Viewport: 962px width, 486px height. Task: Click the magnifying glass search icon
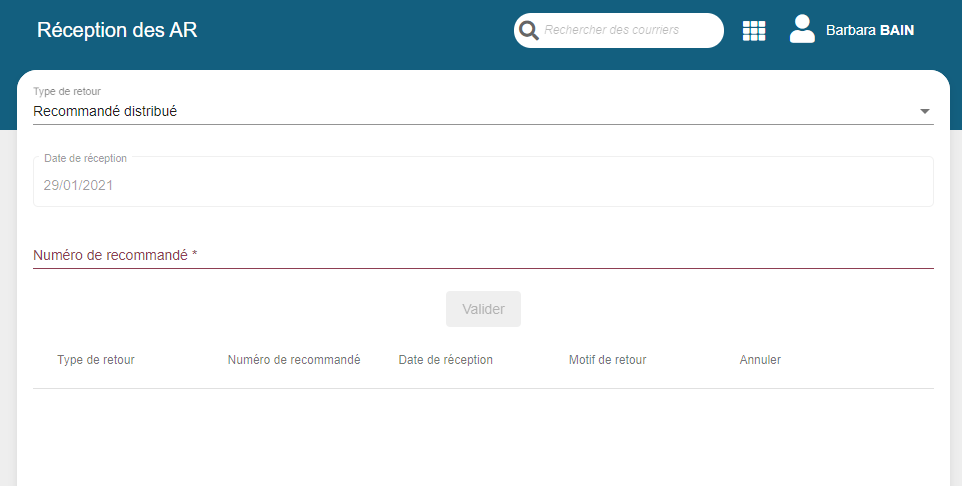click(x=529, y=31)
